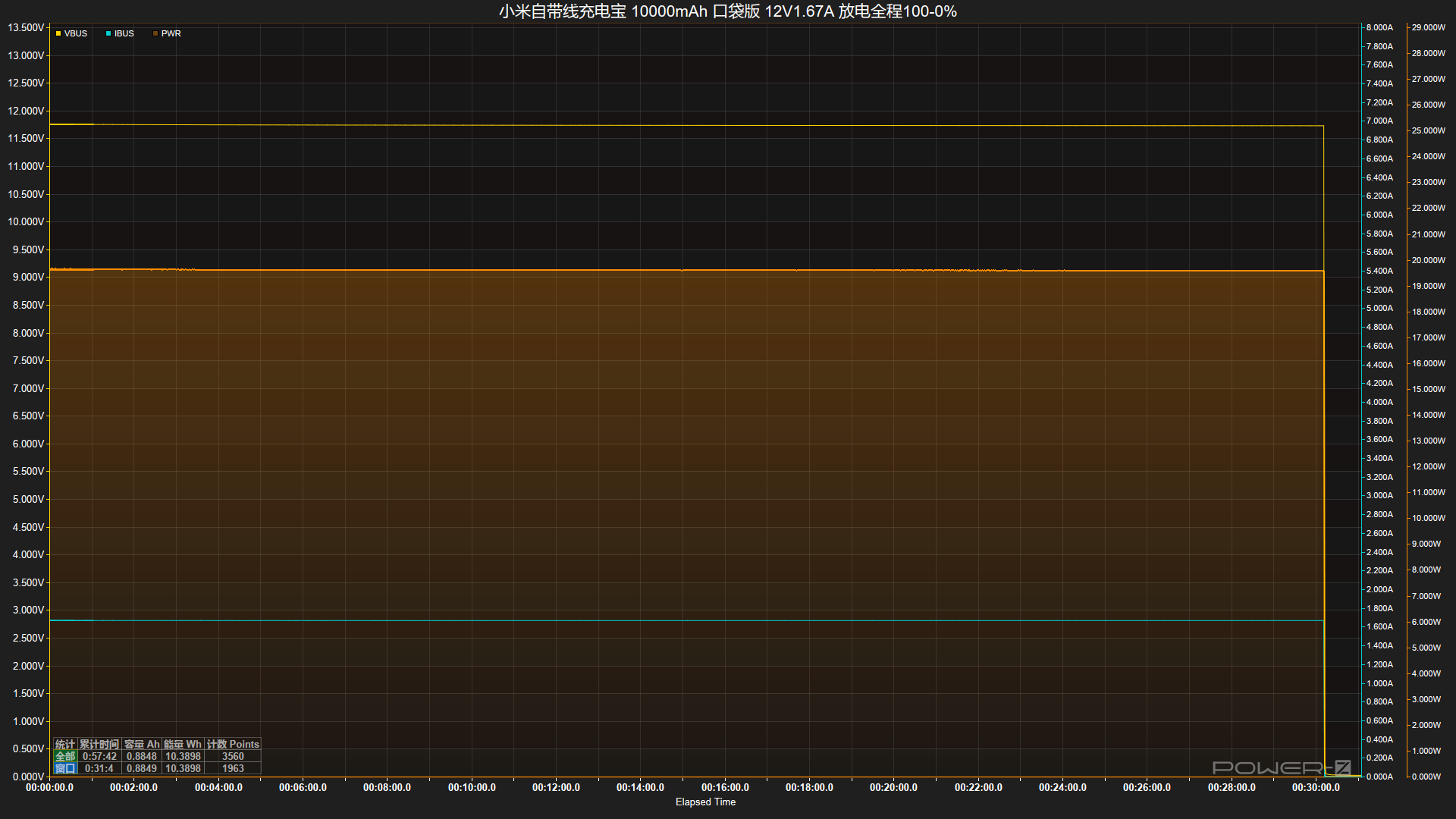
Task: Click the 1963 points cell
Action: (233, 768)
